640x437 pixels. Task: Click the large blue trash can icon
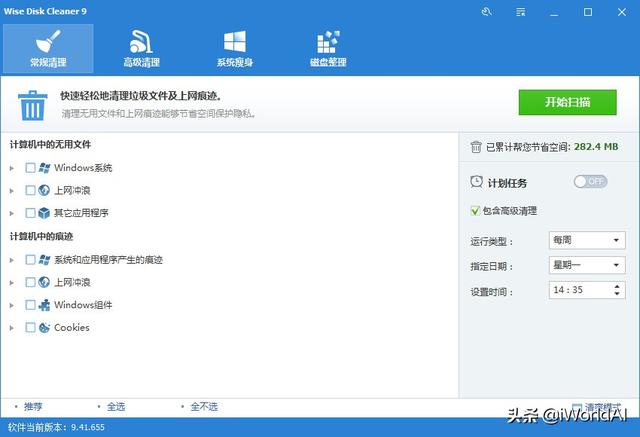(x=32, y=105)
